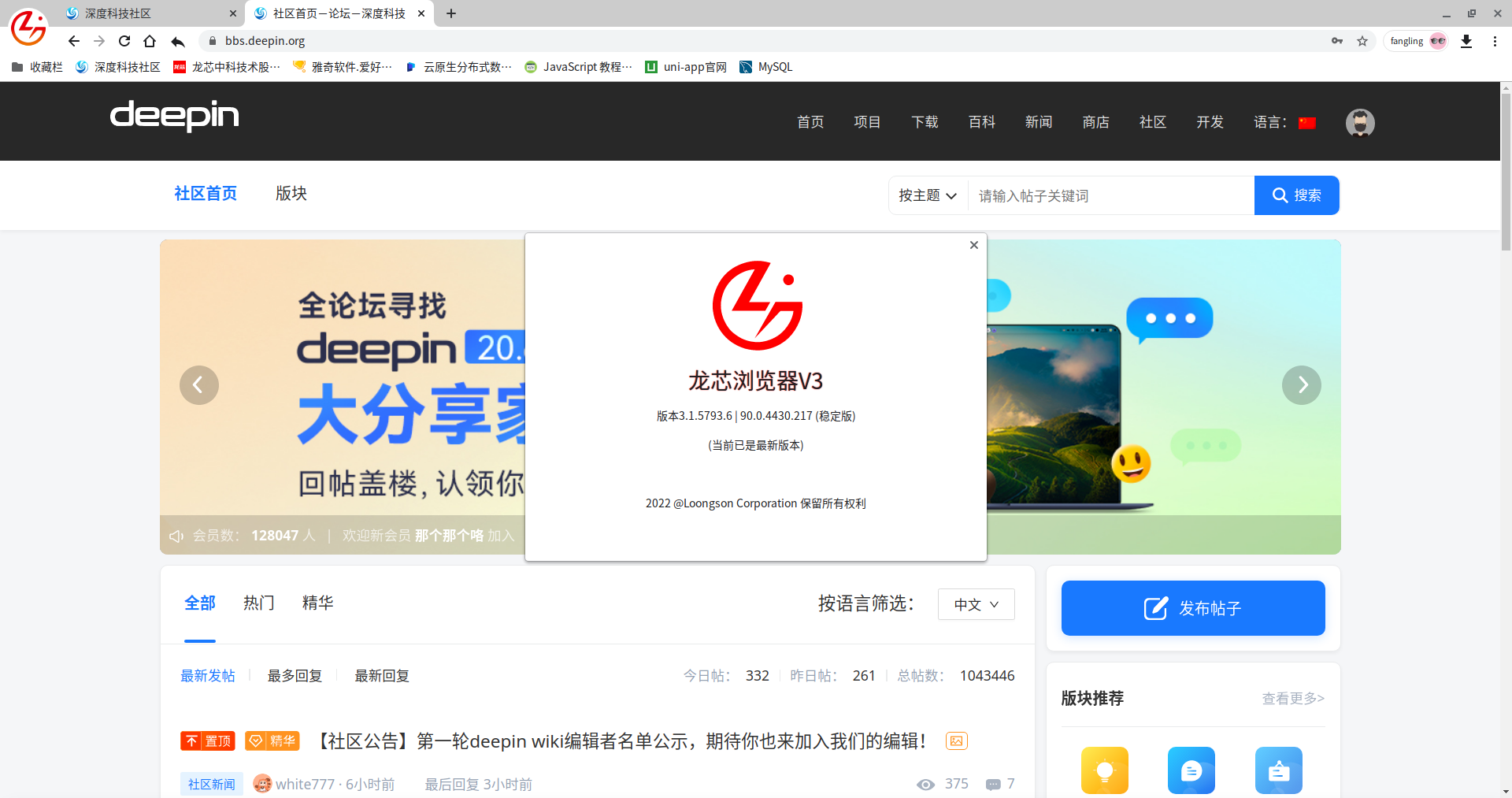The width and height of the screenshot is (1512, 798).
Task: Go to 首页 in the site navigation
Action: (x=810, y=122)
